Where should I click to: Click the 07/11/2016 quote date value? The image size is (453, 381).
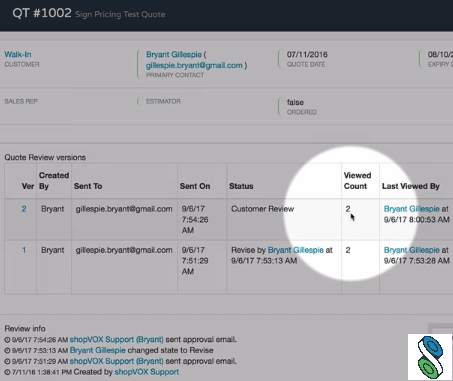(307, 54)
